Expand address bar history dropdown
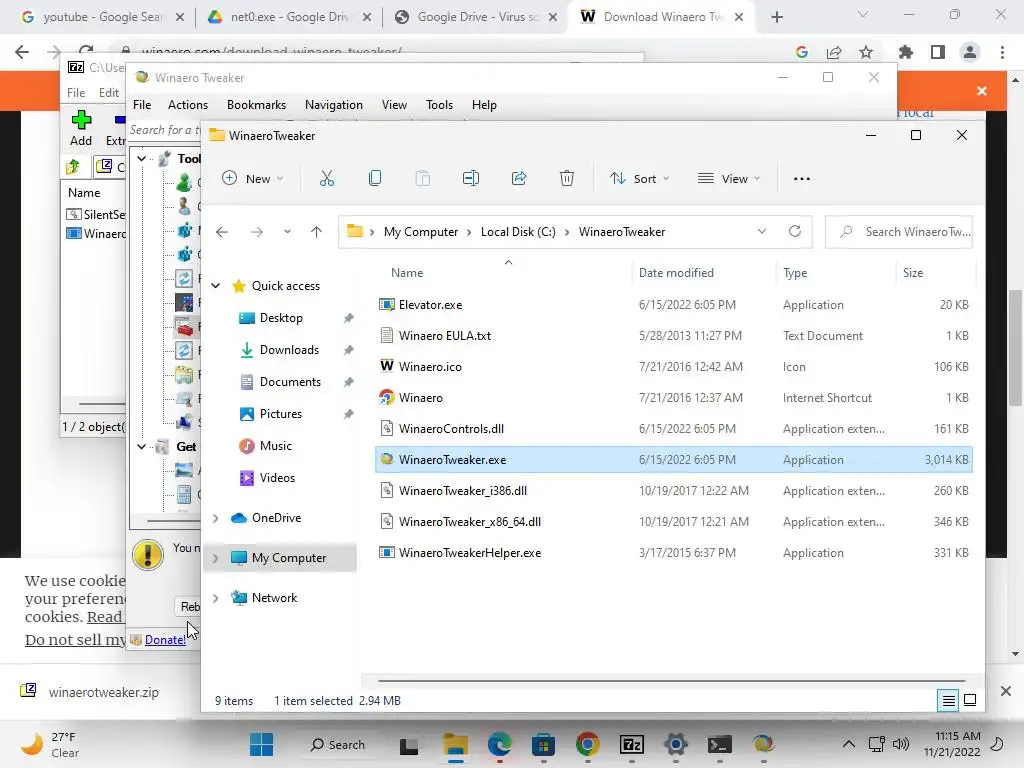Image resolution: width=1024 pixels, height=768 pixels. (x=761, y=231)
